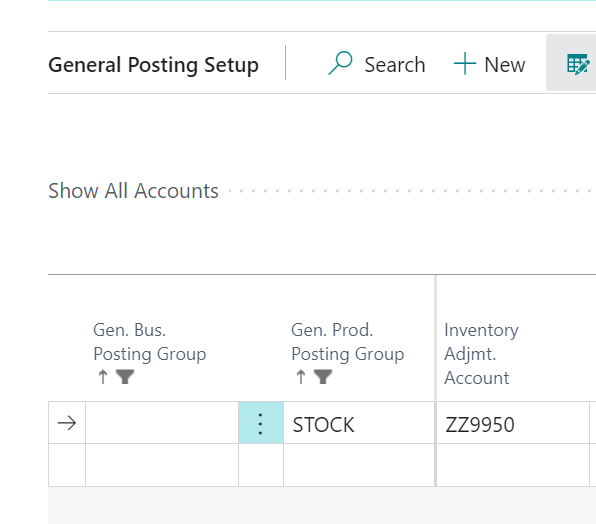596x524 pixels.
Task: Click empty Inventory Adjmt. Account cell in second row
Action: click(513, 465)
